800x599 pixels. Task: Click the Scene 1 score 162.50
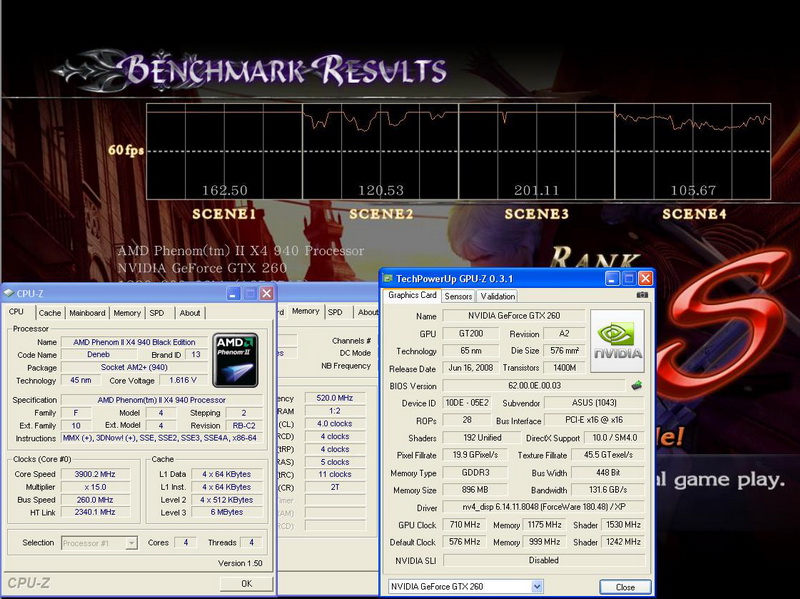tap(224, 190)
